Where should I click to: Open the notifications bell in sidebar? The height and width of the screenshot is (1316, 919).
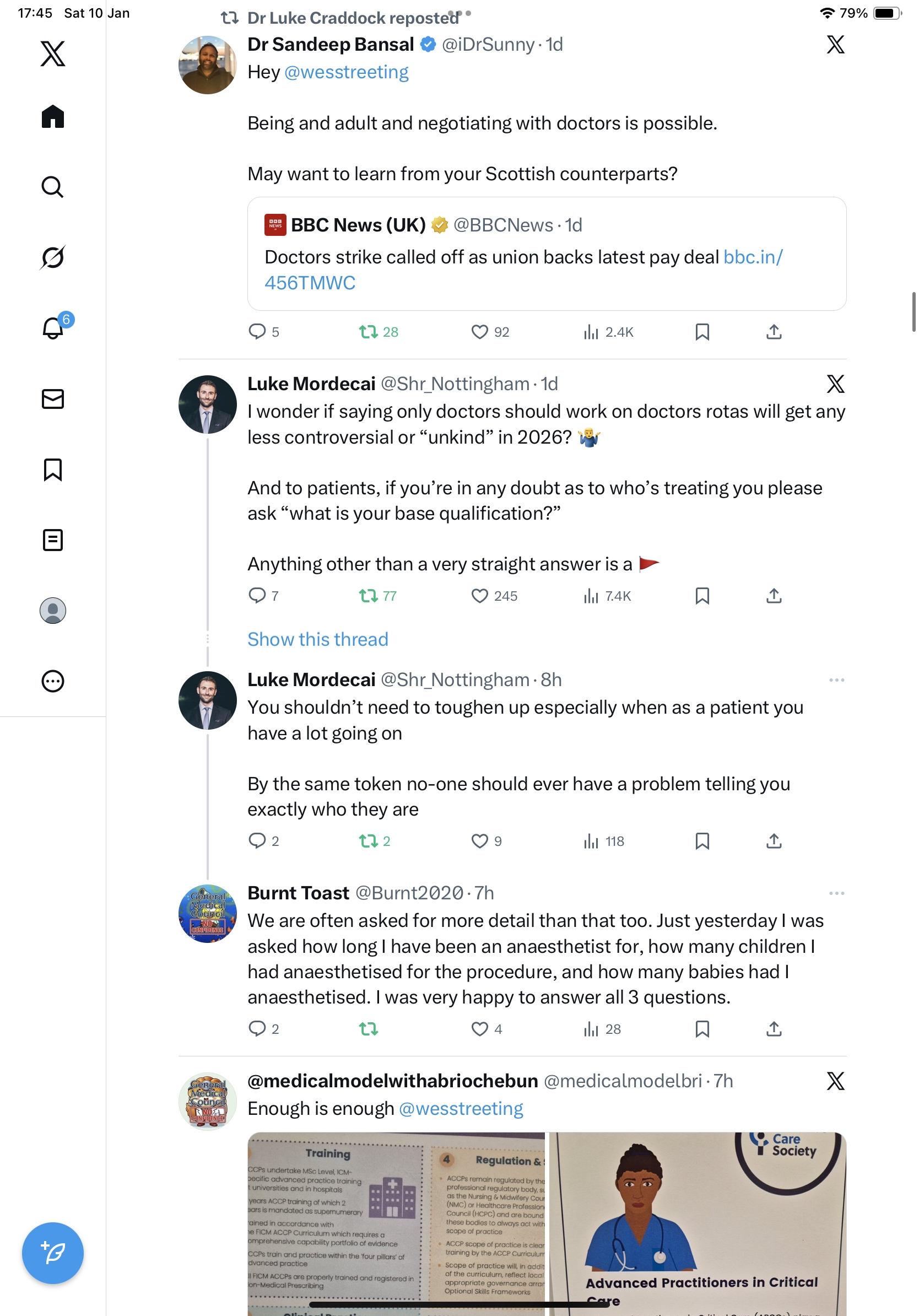(53, 328)
